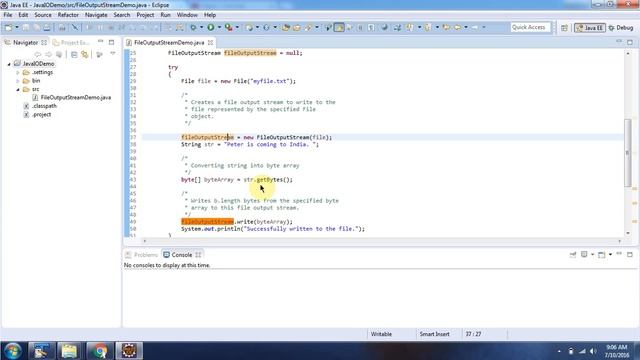Click the Open Console icon

[x=602, y=254]
